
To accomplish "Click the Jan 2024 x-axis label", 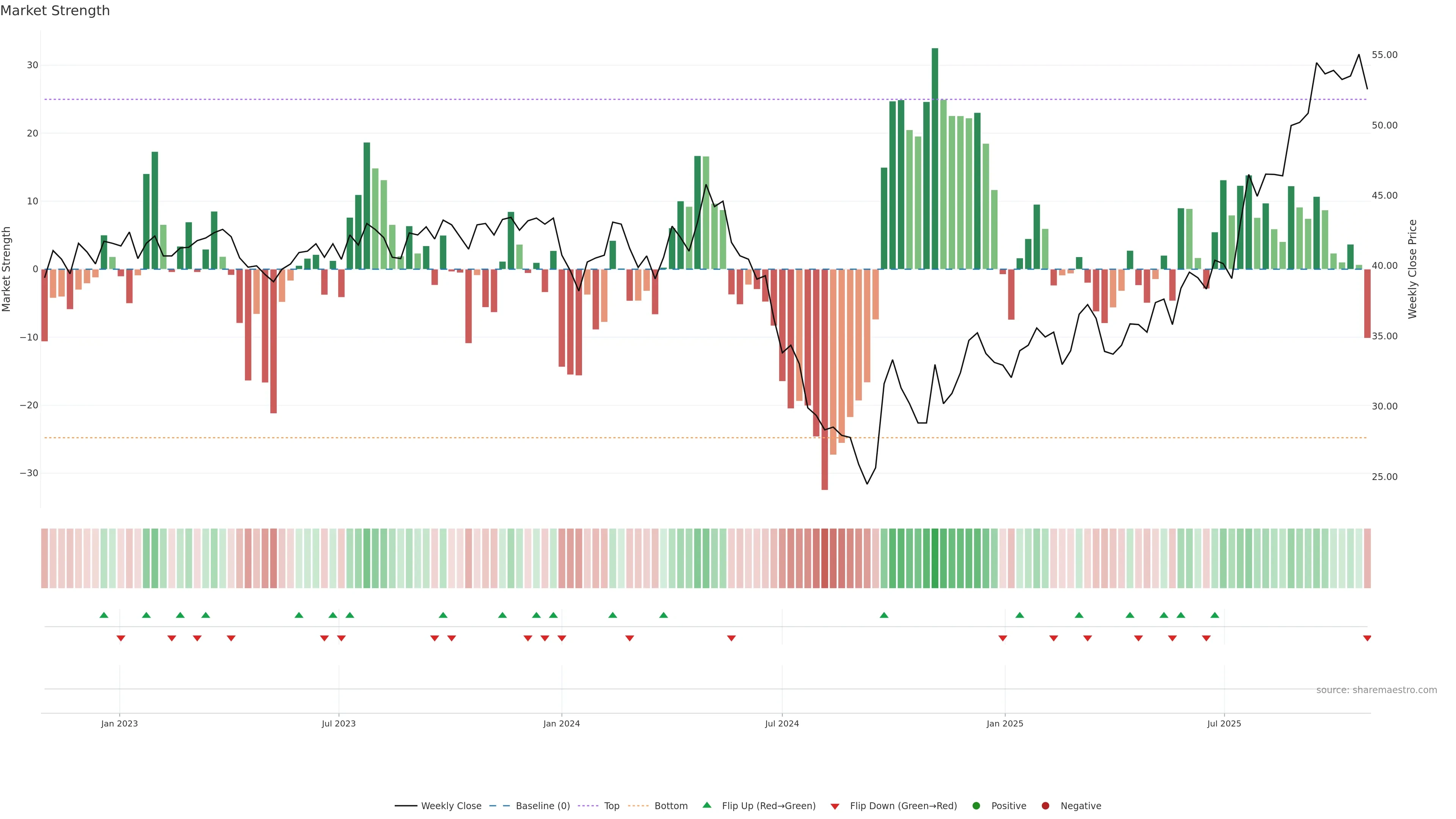I will [561, 723].
